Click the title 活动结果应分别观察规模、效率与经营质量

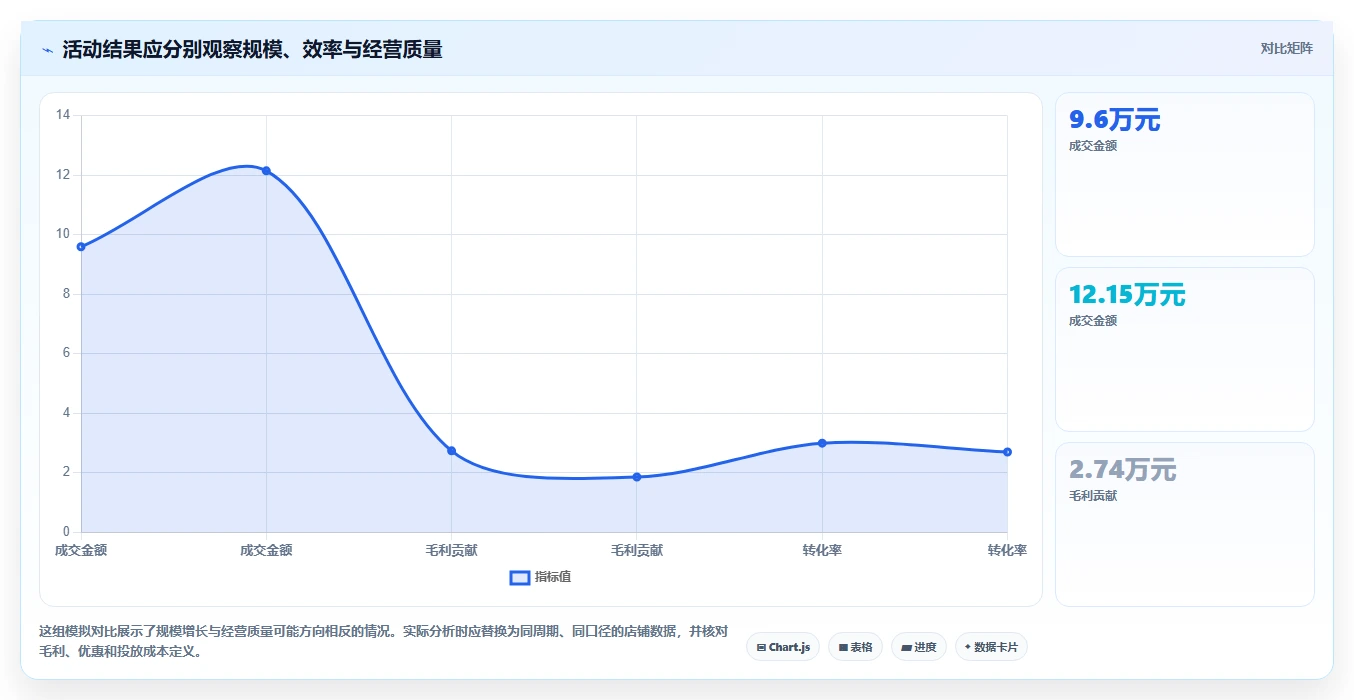[x=252, y=49]
